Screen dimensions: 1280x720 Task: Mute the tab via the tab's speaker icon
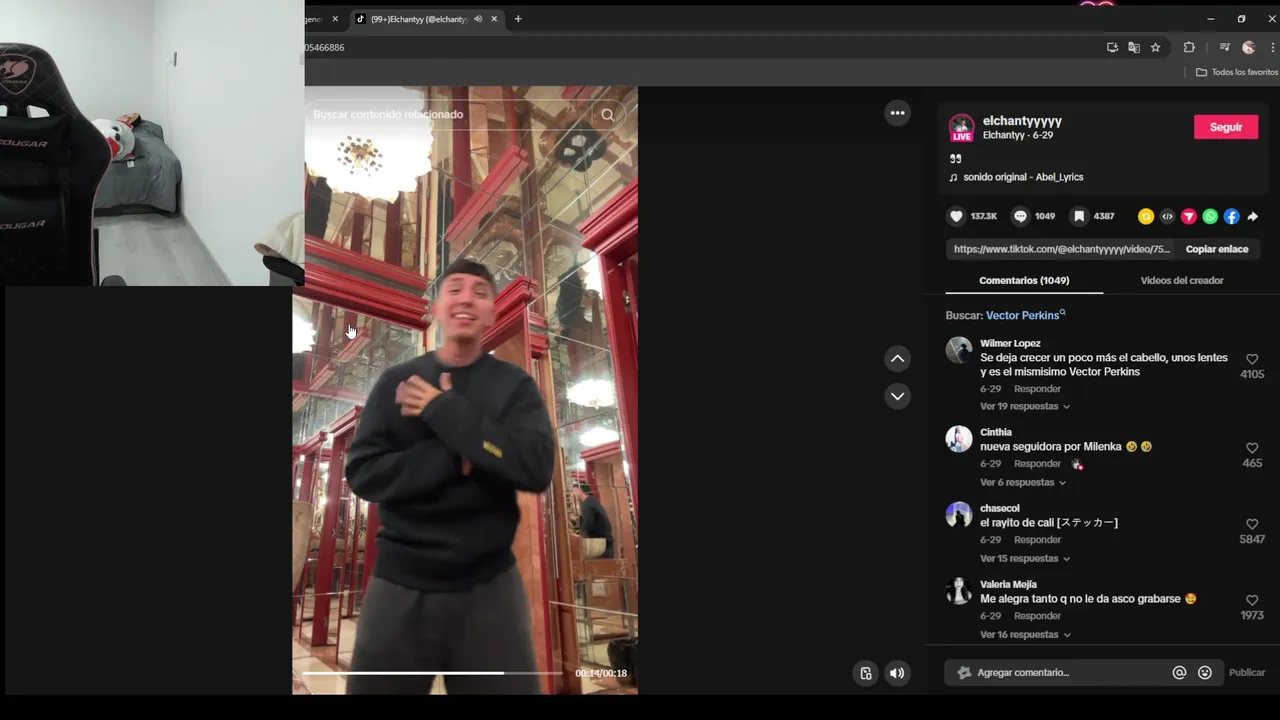[x=478, y=19]
